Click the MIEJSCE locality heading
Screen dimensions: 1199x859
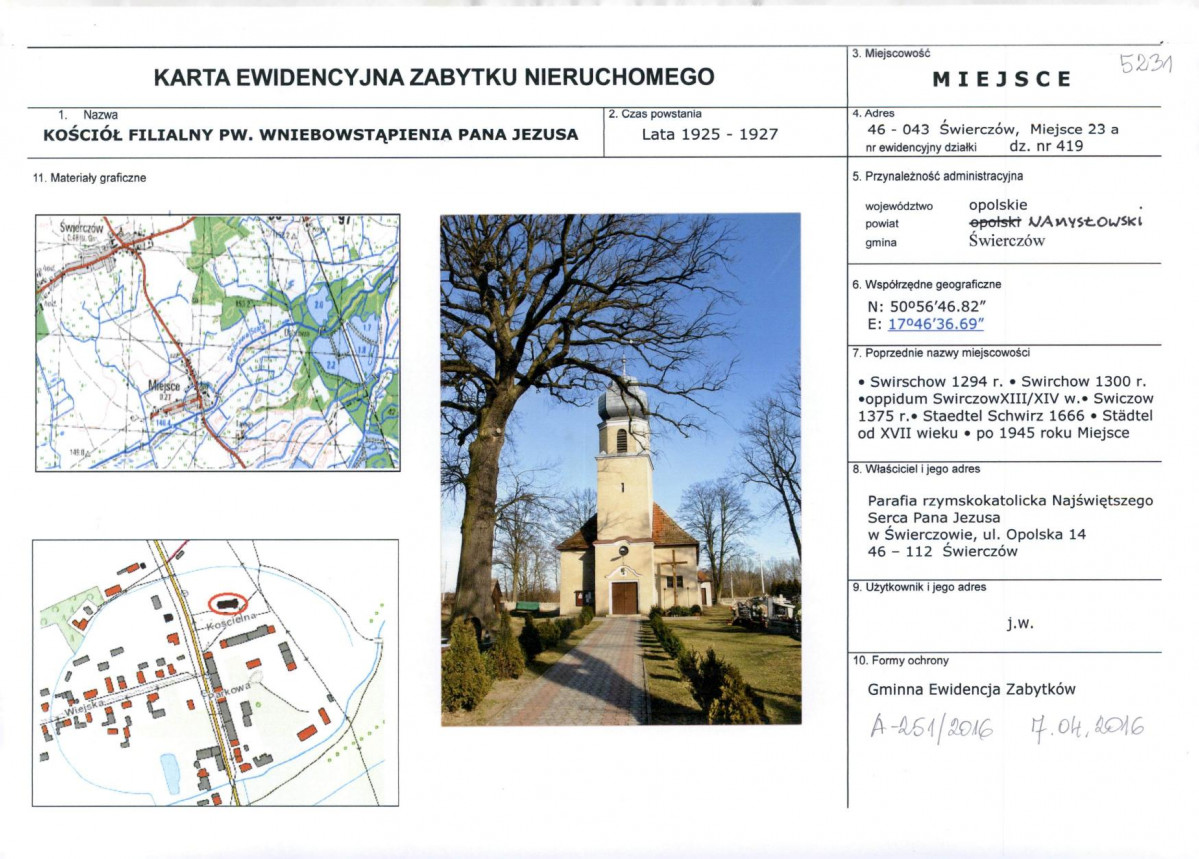tap(1002, 80)
